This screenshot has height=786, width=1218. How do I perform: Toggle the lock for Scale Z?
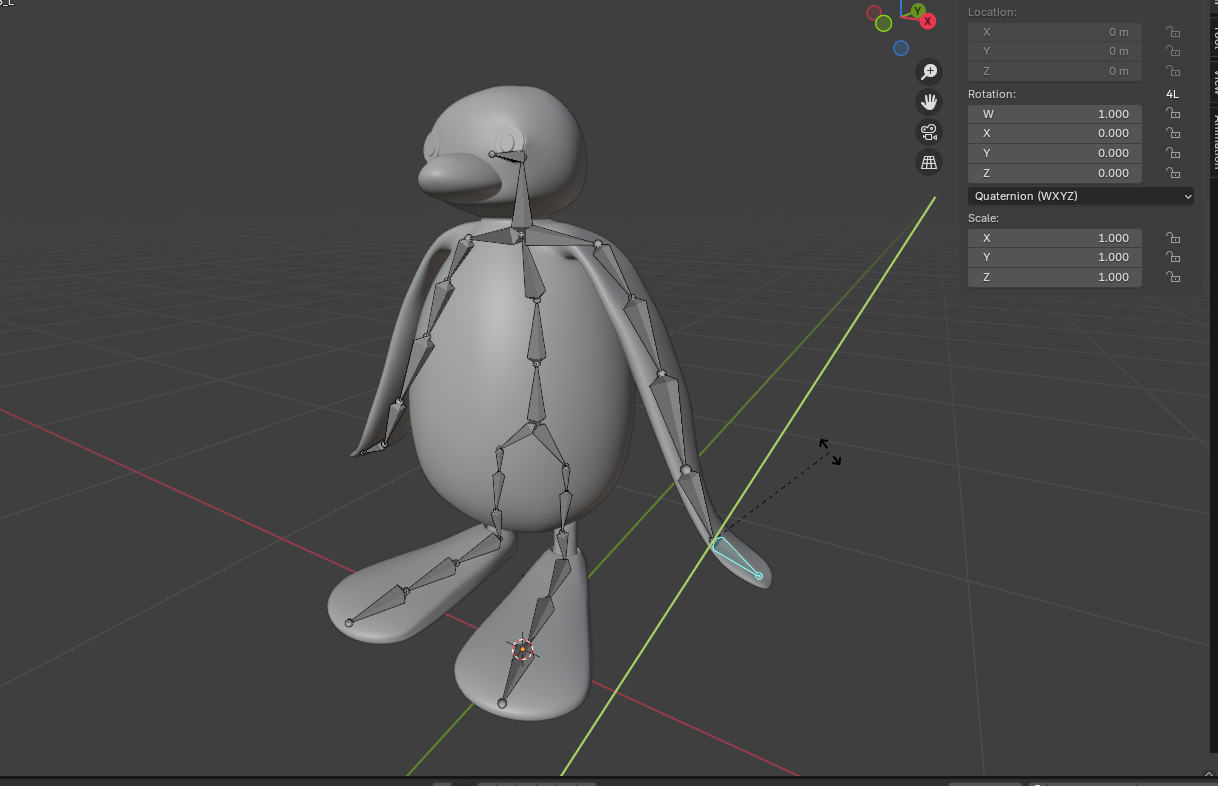coord(1173,277)
